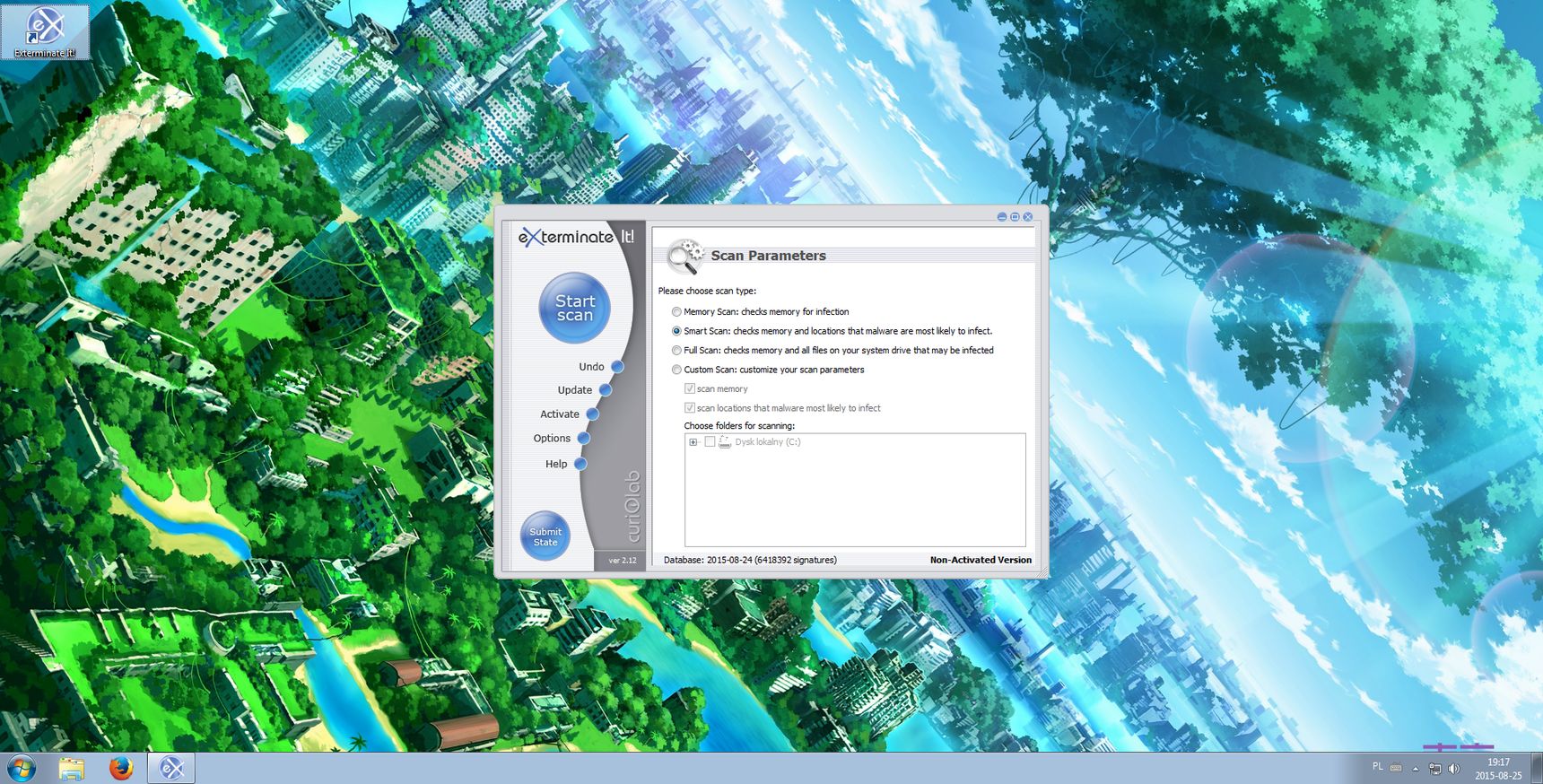Toggle scan locations malware most likely infect checkbox
1543x784 pixels.
click(690, 407)
